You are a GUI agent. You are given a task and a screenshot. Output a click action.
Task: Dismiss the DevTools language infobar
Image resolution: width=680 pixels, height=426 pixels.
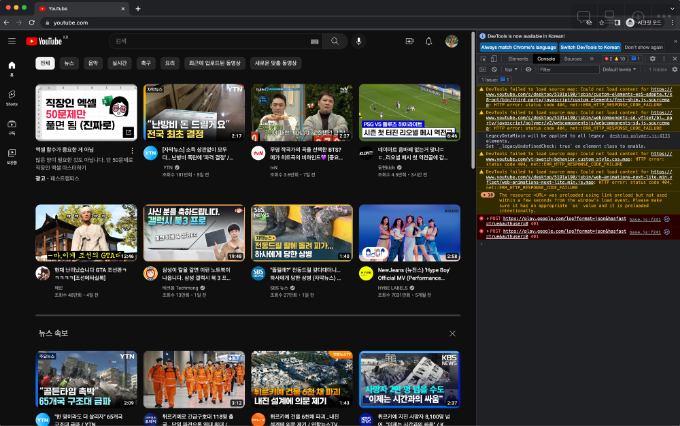[675, 41]
